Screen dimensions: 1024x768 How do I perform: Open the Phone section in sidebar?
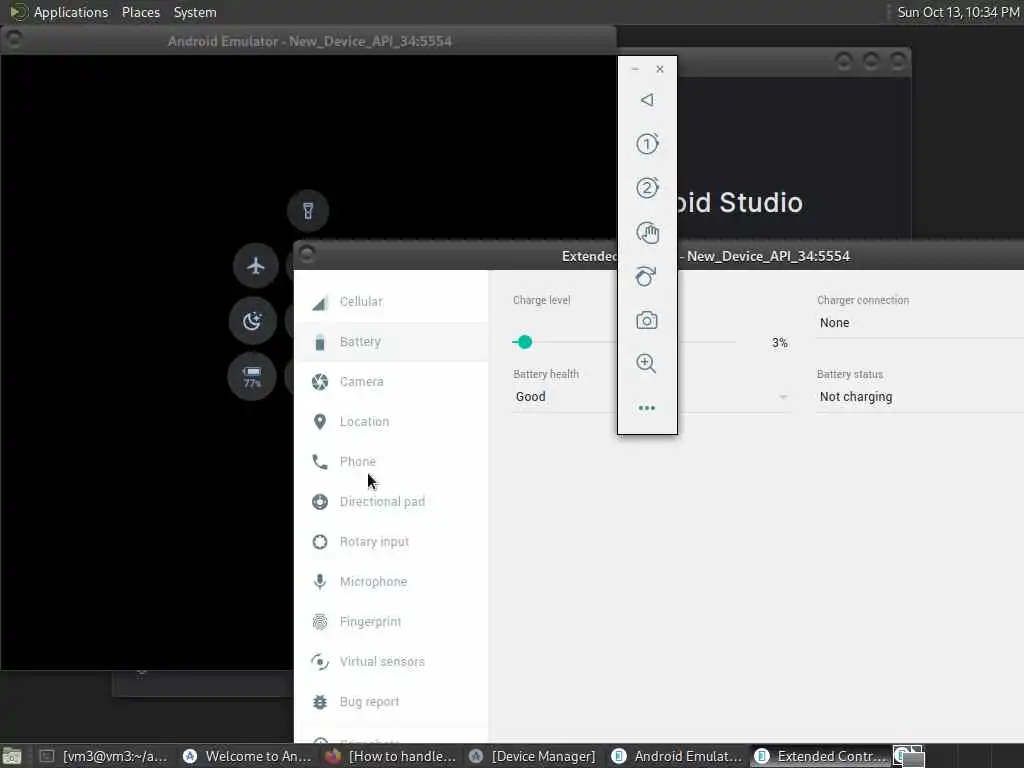point(391,462)
